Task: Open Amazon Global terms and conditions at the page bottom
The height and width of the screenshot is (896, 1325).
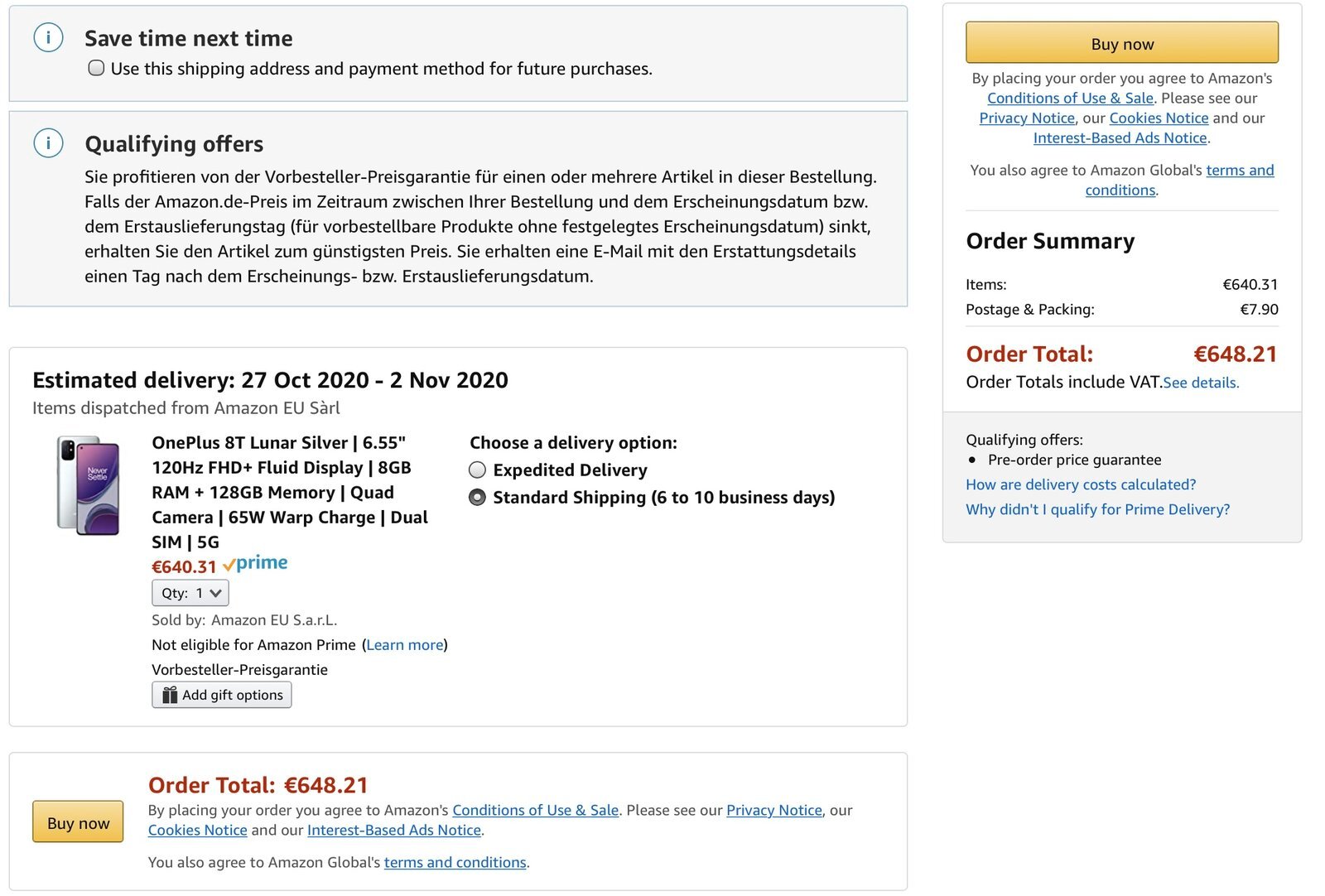Action: 455,862
